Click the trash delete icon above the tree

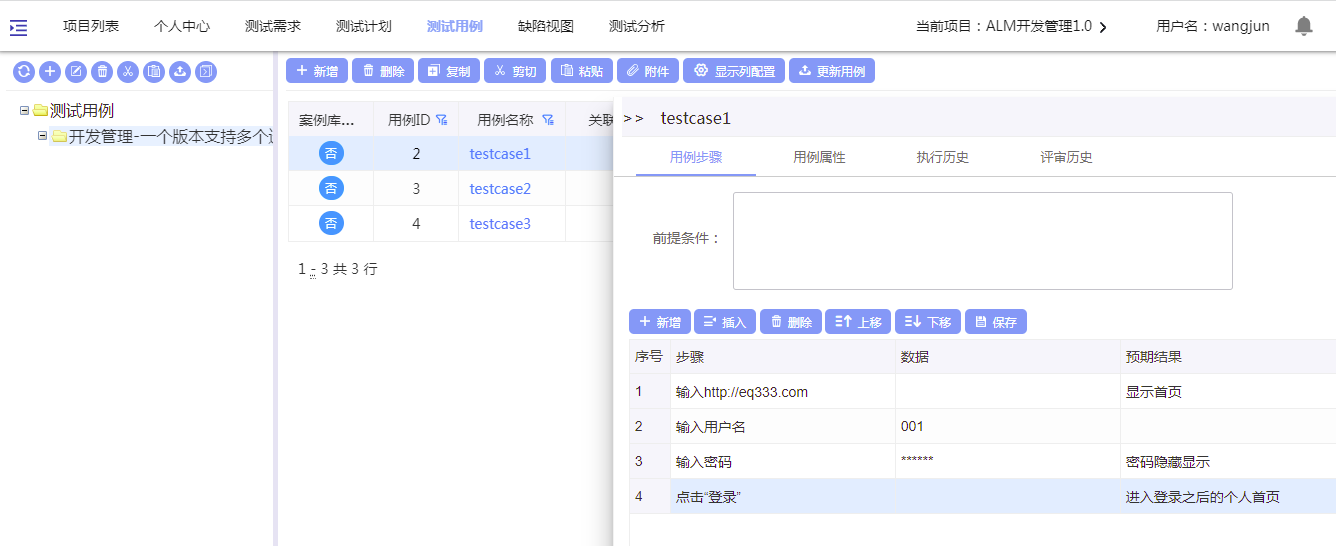(102, 71)
